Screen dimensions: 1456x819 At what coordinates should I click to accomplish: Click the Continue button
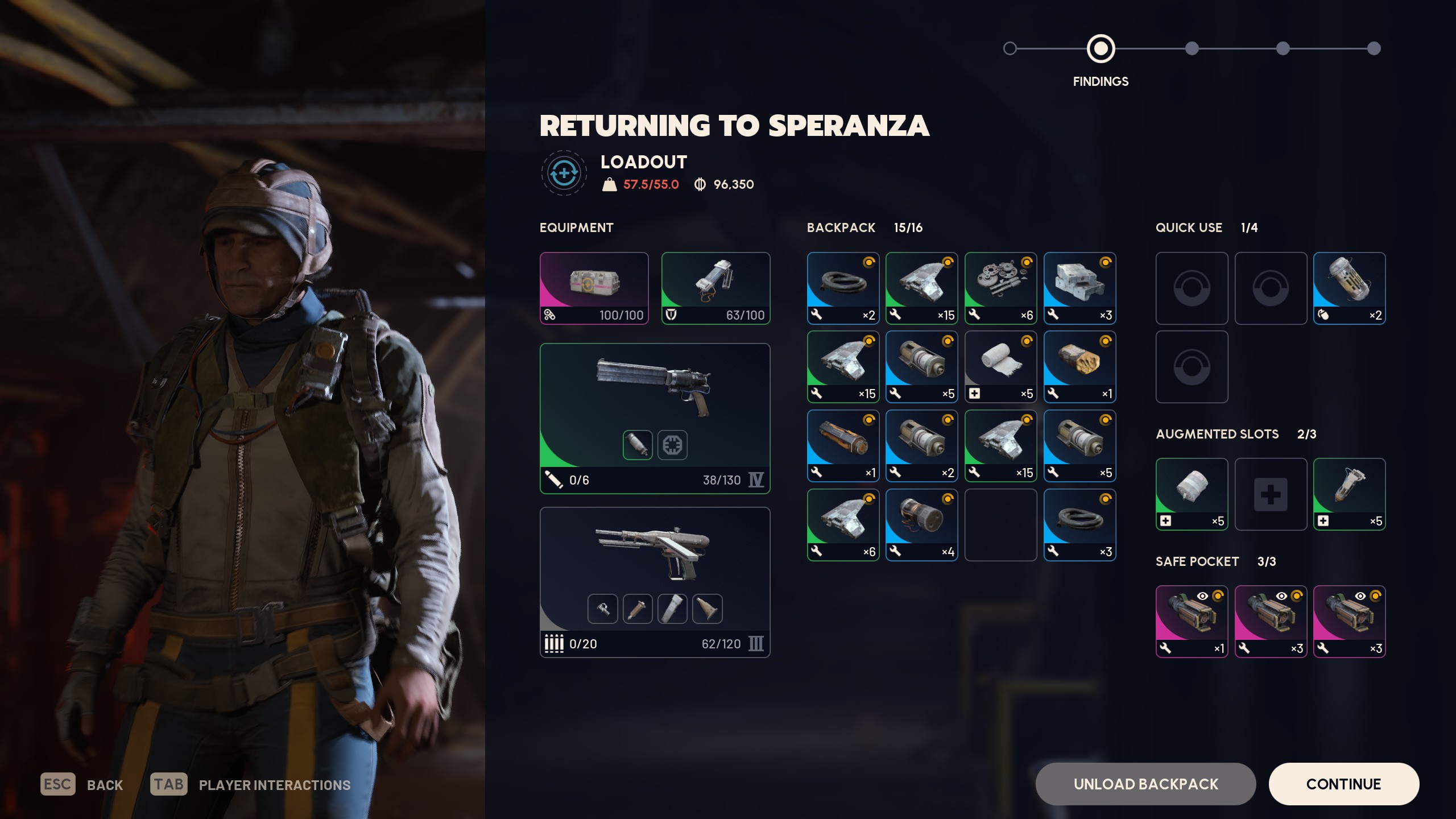coord(1343,784)
